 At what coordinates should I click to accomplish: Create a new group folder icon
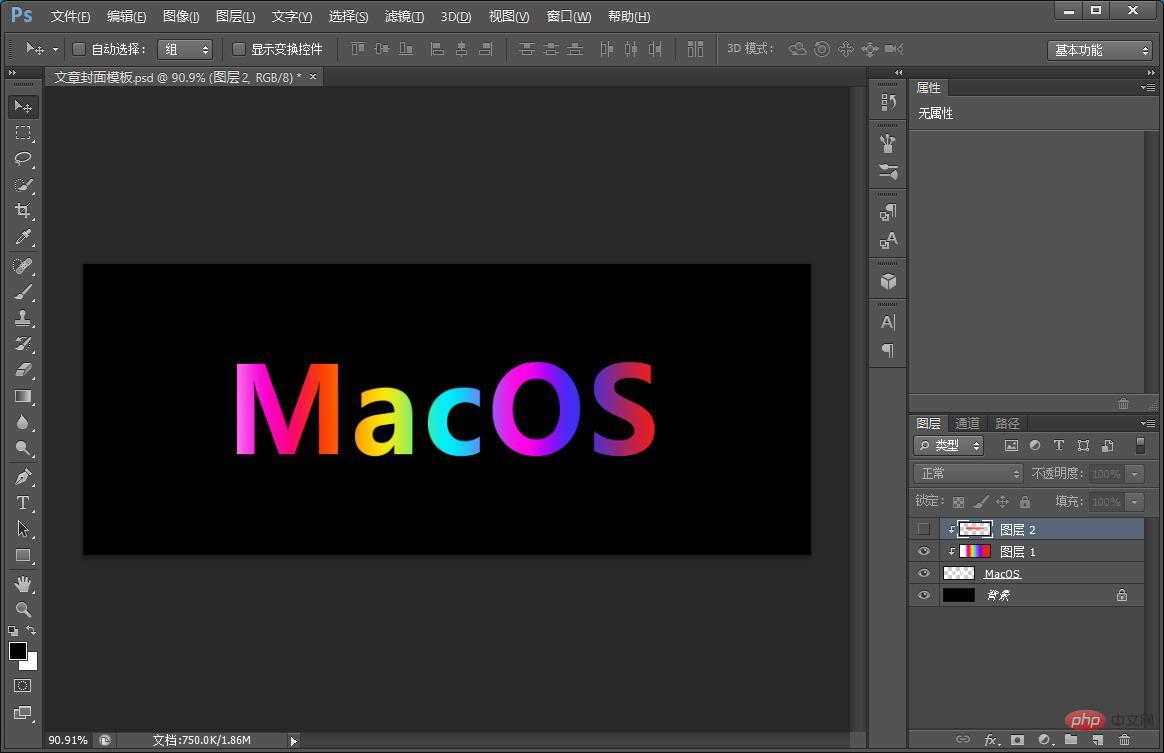pyautogui.click(x=1071, y=740)
